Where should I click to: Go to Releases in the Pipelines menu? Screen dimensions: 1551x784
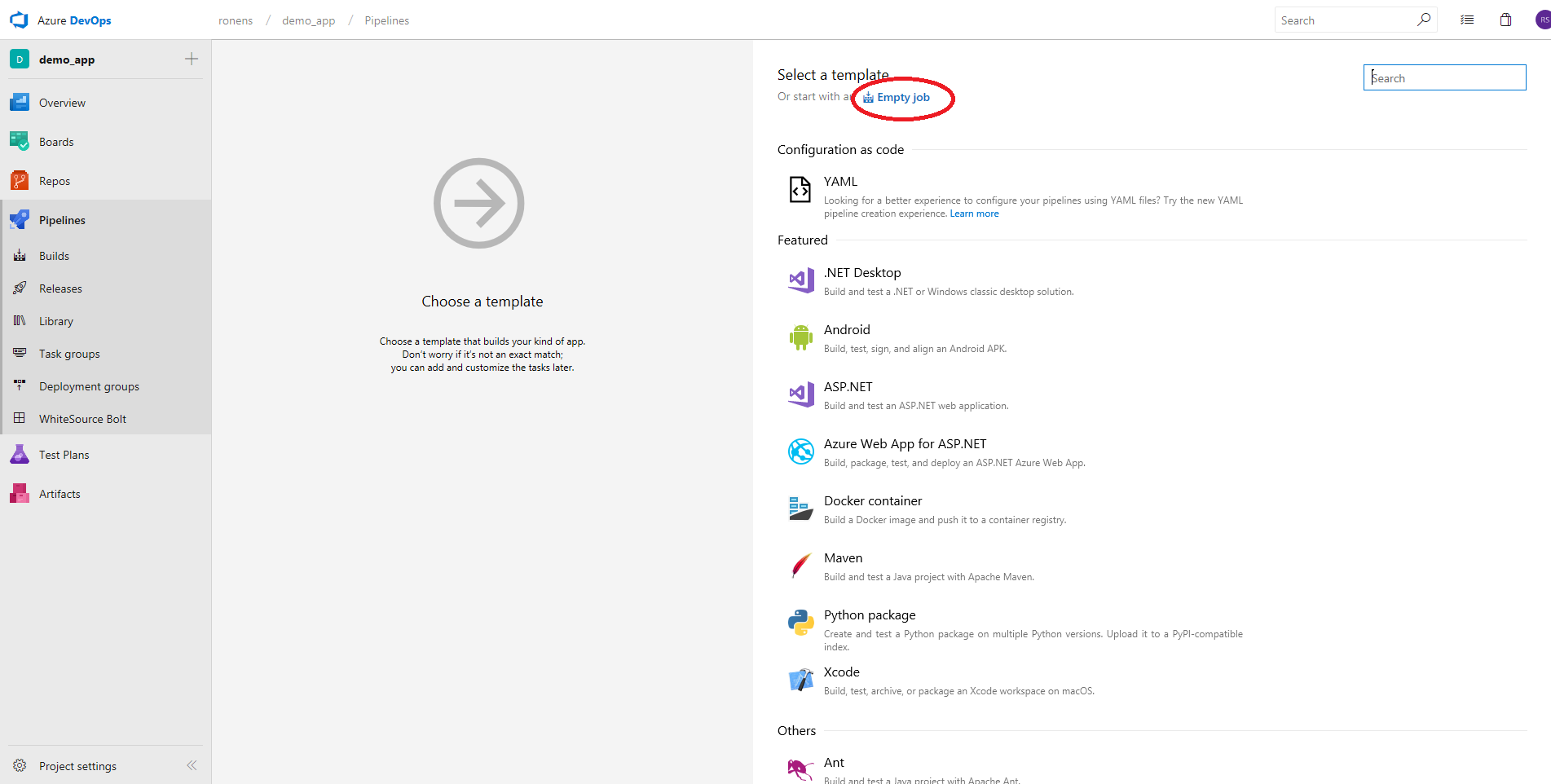(x=60, y=288)
